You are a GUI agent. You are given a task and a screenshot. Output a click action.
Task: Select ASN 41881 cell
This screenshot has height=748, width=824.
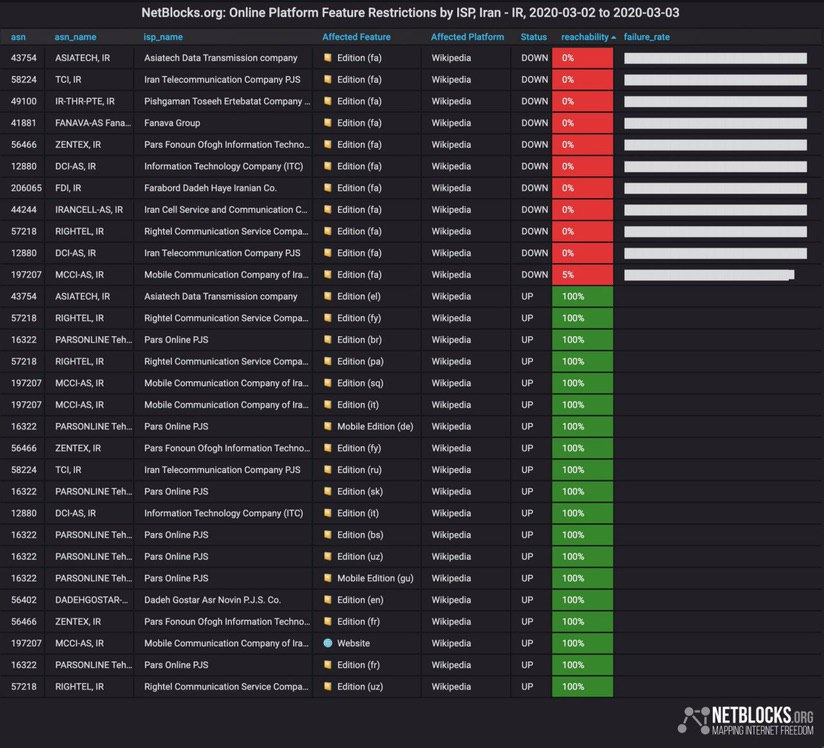point(24,122)
